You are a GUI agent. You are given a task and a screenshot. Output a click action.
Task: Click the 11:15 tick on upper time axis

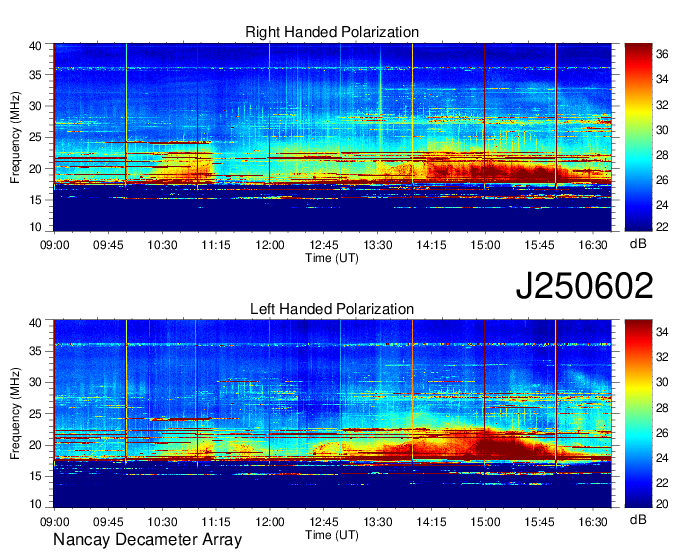[216, 245]
